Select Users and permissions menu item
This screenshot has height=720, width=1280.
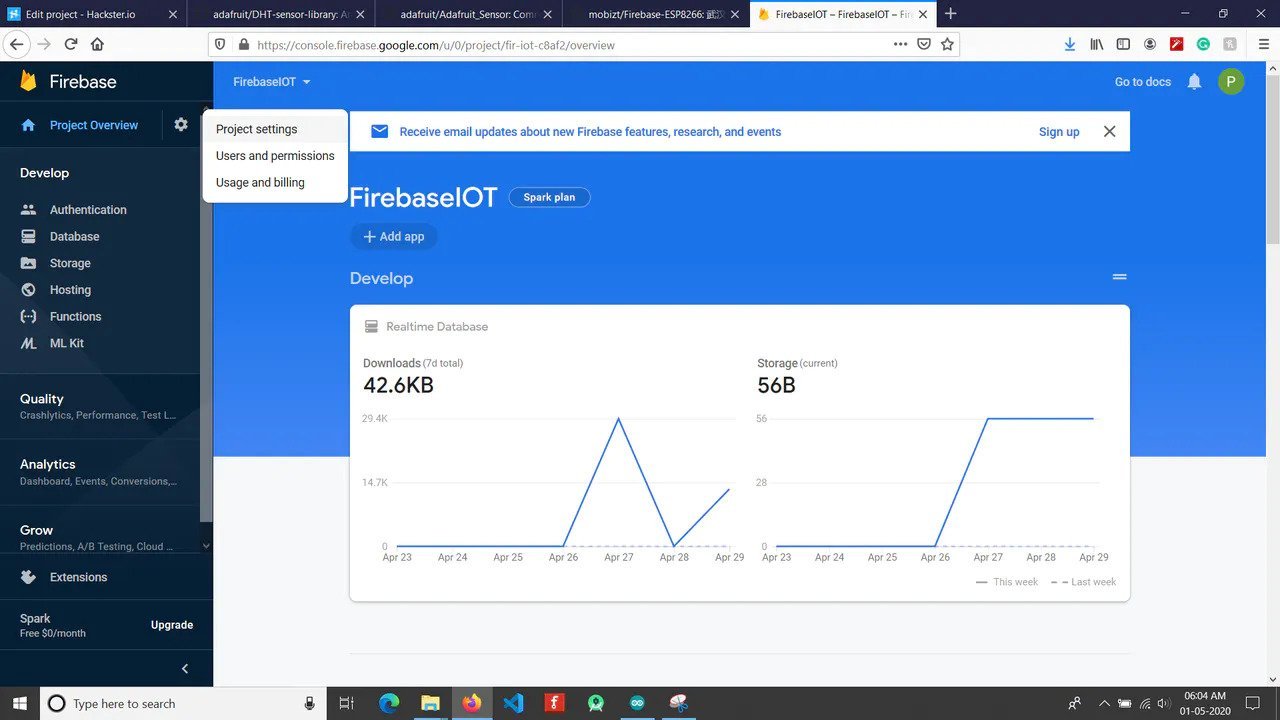[275, 156]
